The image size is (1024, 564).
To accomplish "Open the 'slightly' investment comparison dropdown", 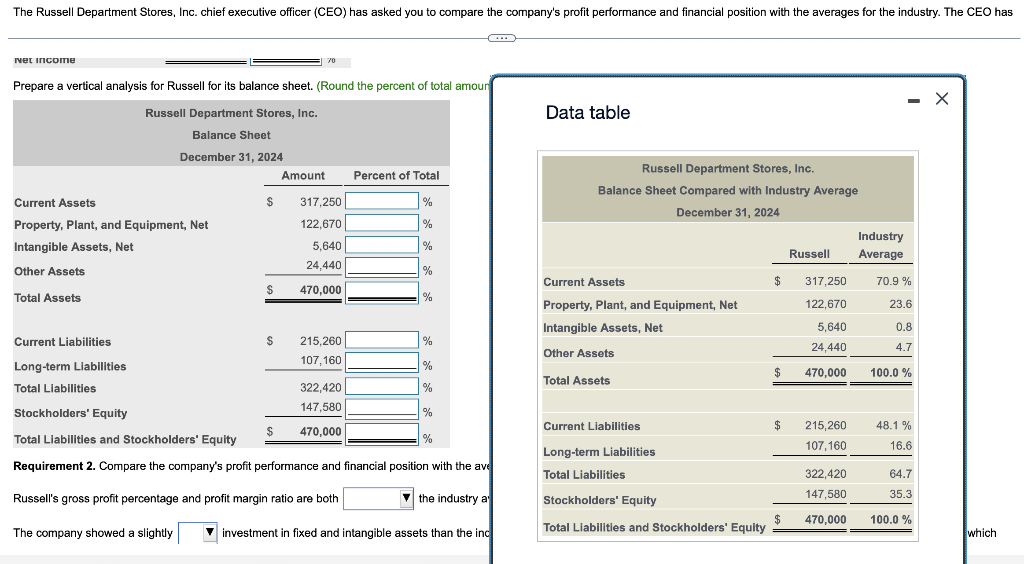I will click(x=198, y=533).
